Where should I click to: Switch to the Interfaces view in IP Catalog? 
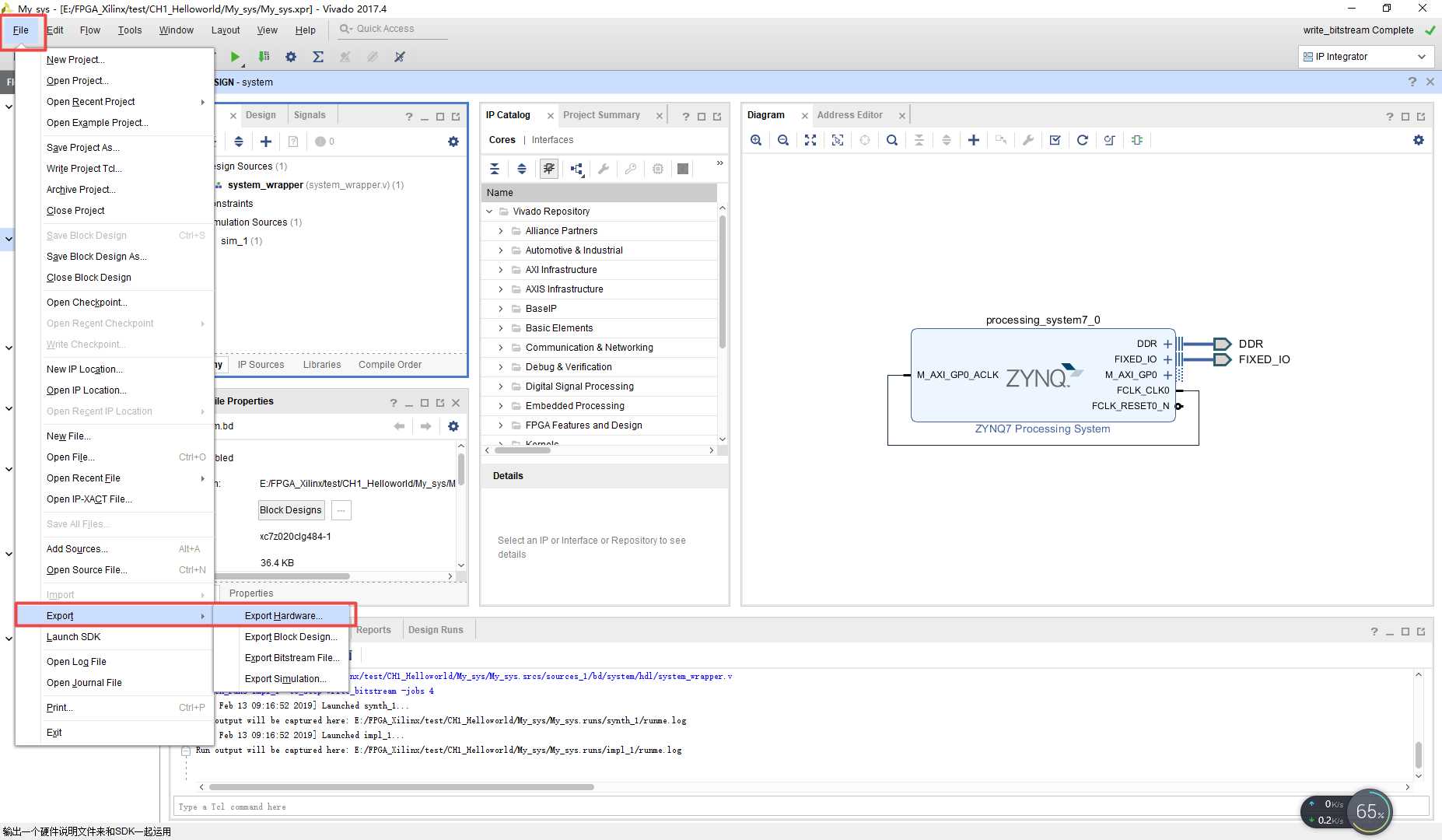tap(552, 140)
